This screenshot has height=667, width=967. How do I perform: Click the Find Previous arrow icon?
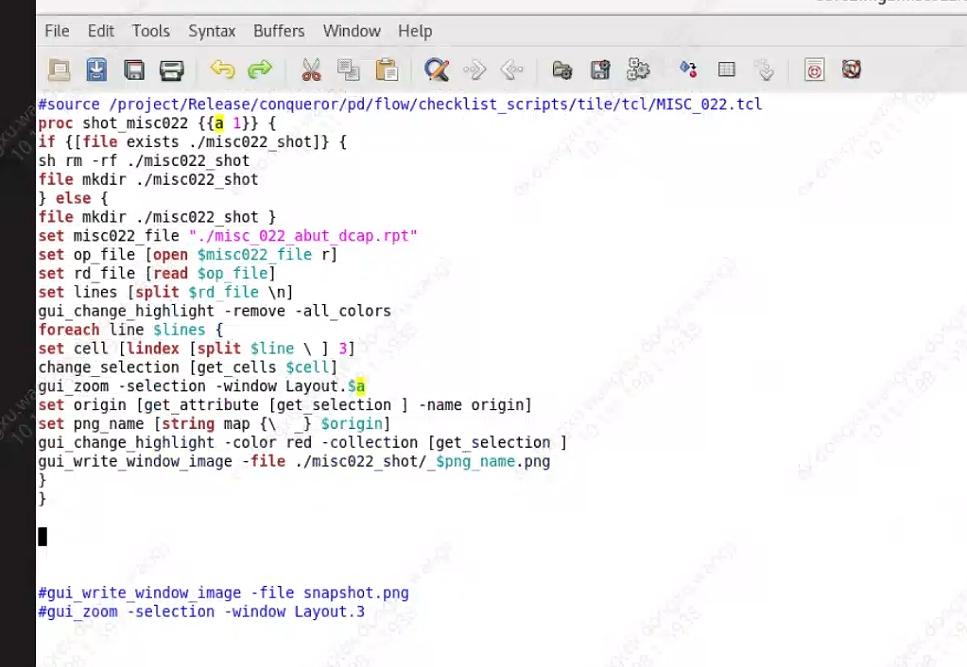[x=512, y=70]
